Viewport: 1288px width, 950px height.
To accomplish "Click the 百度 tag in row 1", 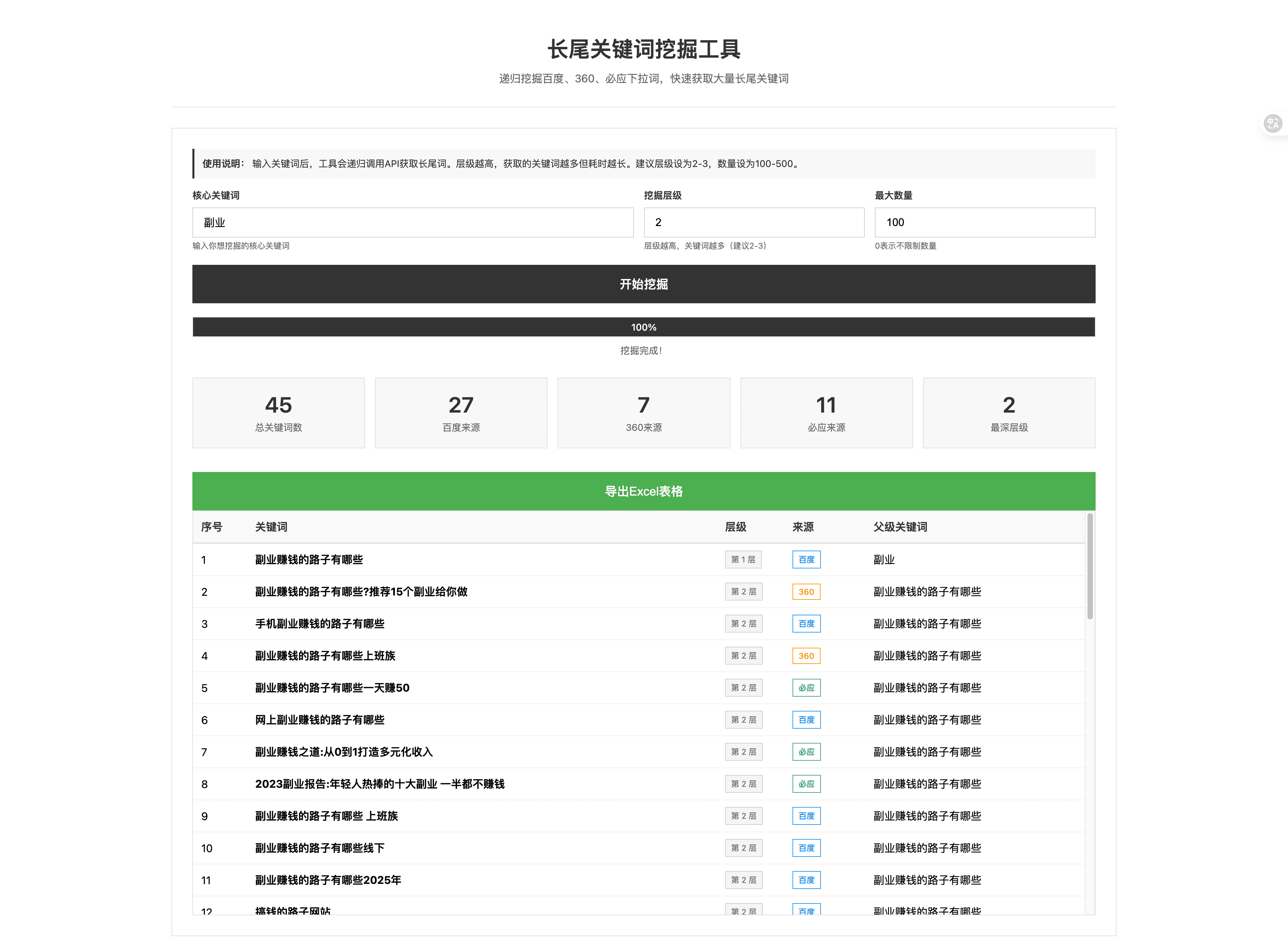I will (806, 560).
